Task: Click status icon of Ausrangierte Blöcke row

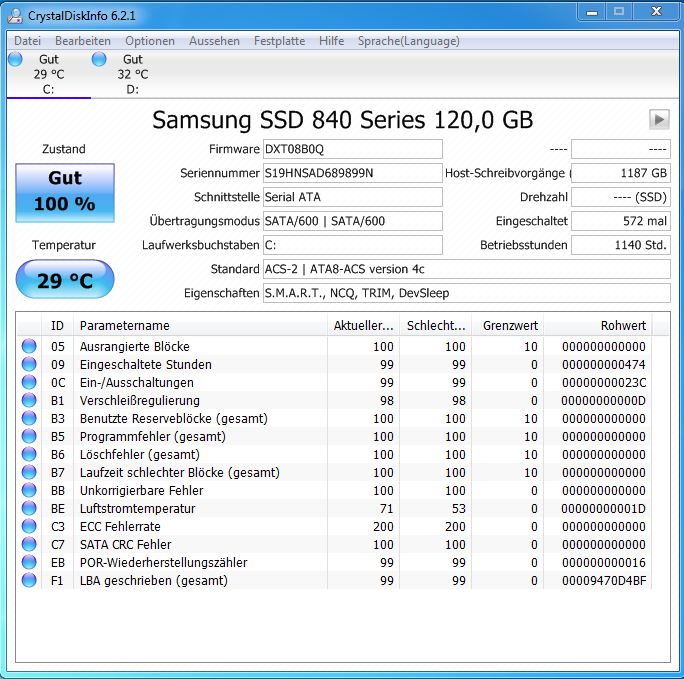Action: (x=29, y=346)
